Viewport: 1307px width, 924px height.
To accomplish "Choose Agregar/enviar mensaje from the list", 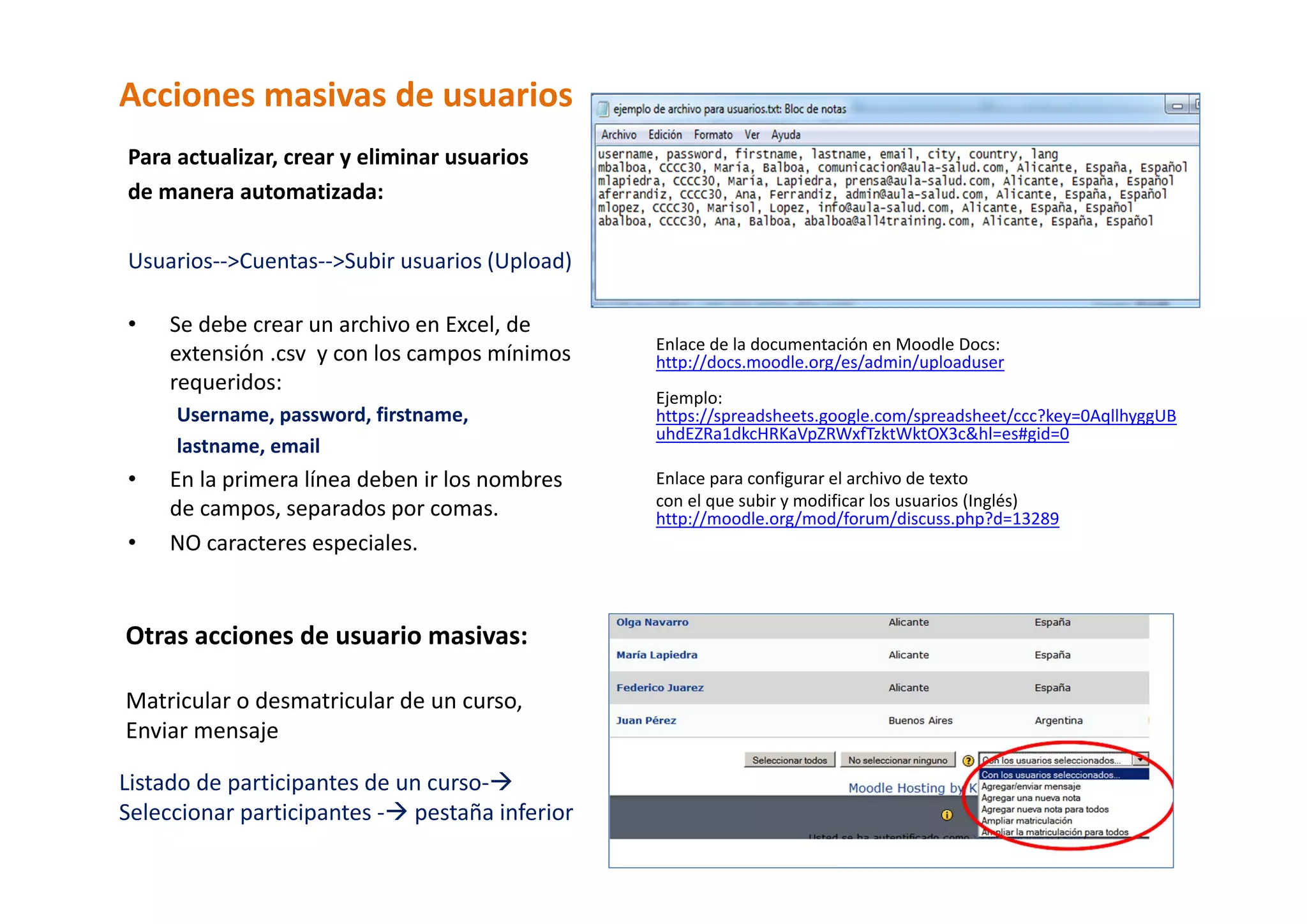I will click(1031, 787).
